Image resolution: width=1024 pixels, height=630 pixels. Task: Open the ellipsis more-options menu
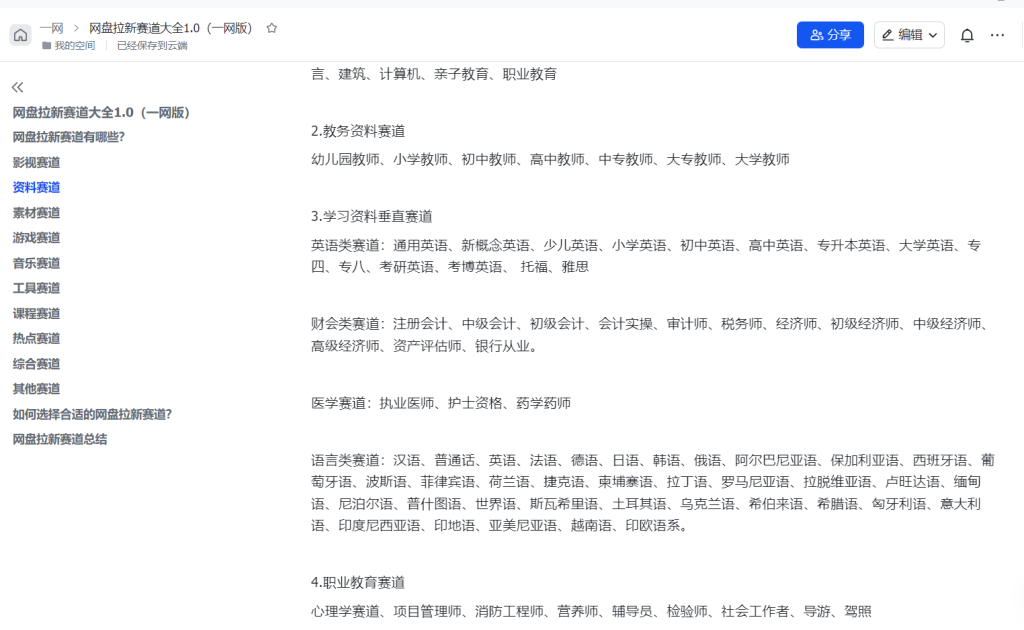tap(997, 34)
